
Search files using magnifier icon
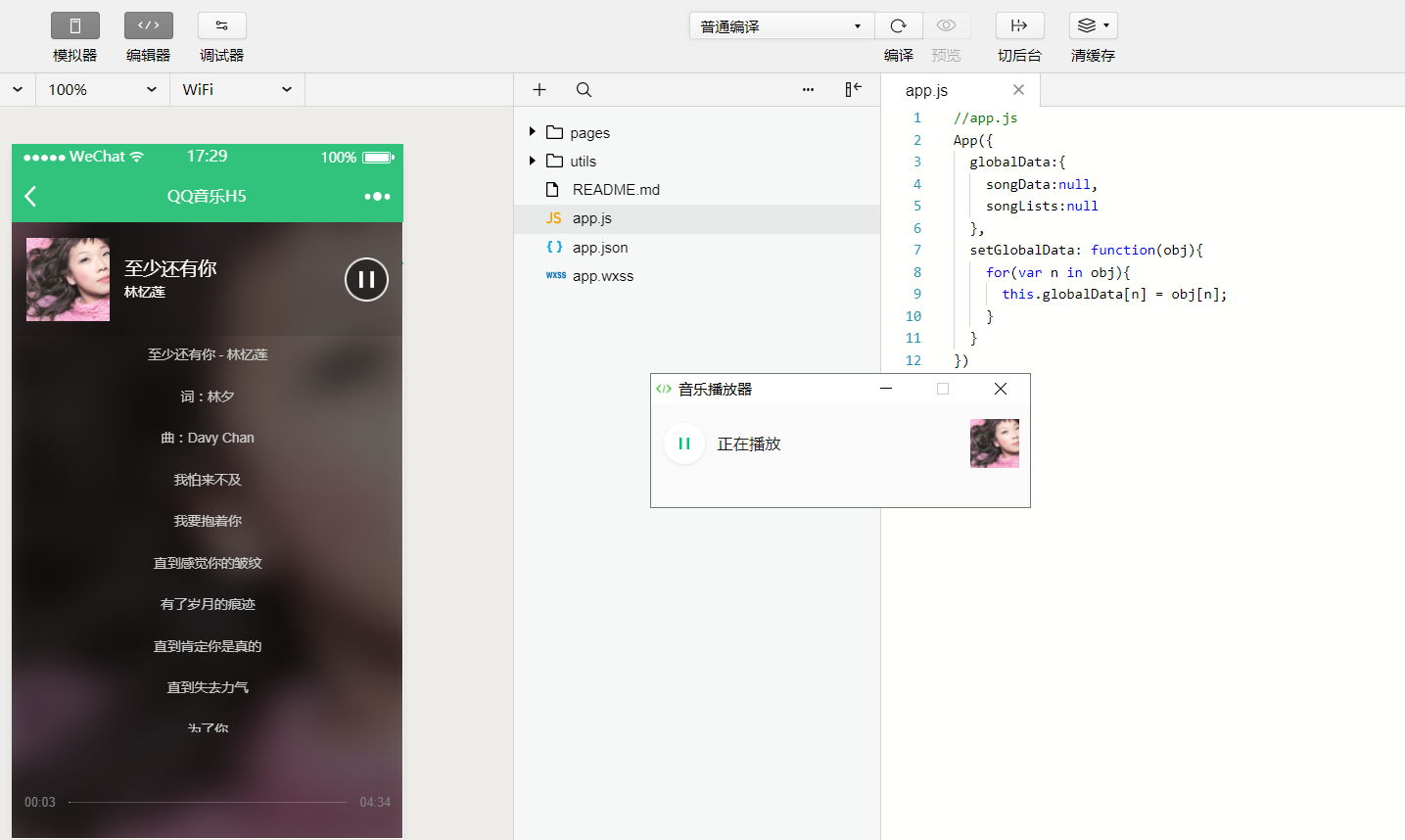click(584, 89)
